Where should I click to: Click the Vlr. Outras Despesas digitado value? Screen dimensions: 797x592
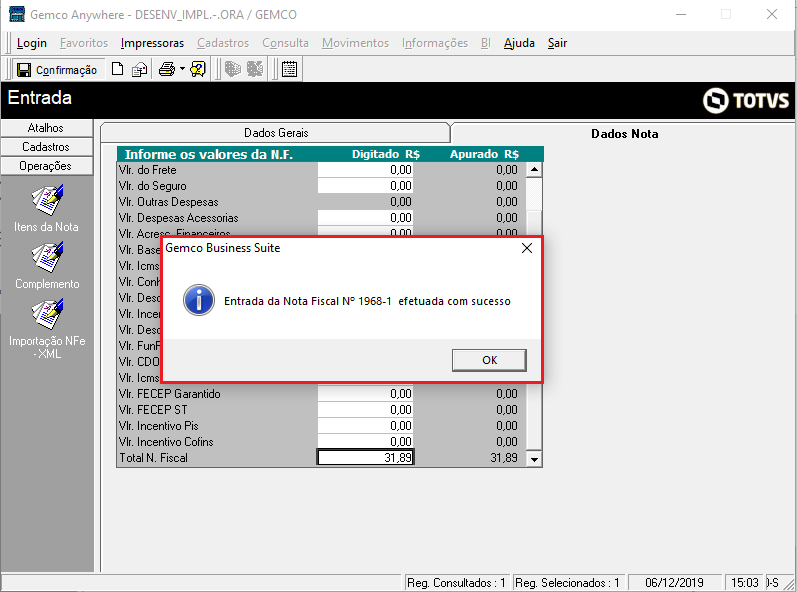(401, 202)
